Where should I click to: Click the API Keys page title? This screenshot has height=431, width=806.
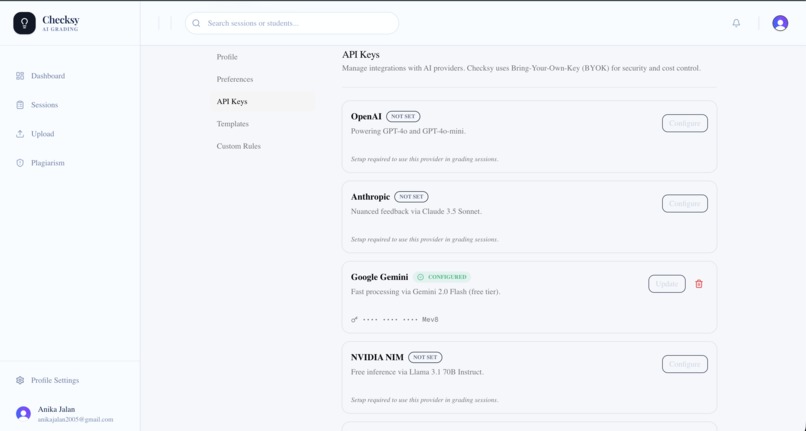pos(361,55)
